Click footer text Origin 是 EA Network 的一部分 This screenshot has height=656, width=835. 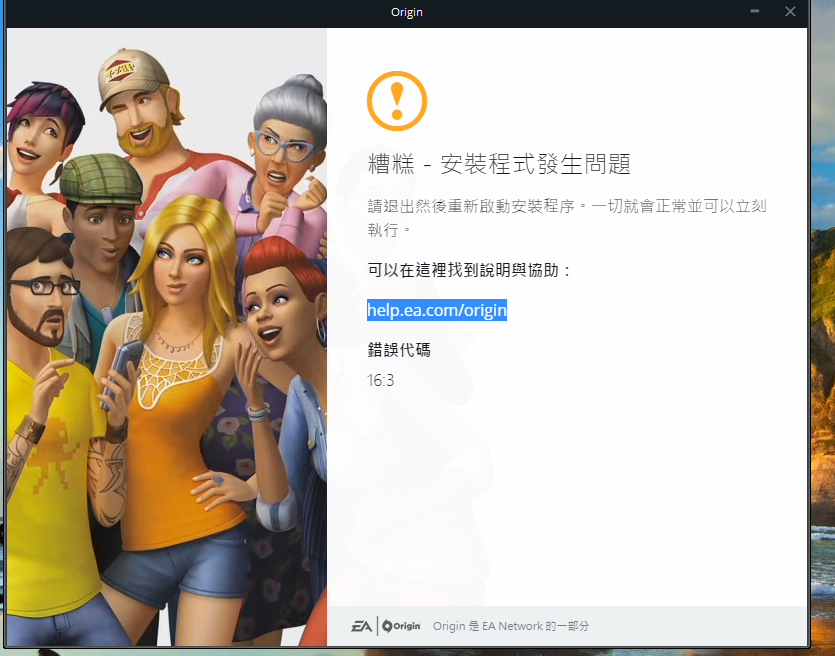[x=511, y=626]
